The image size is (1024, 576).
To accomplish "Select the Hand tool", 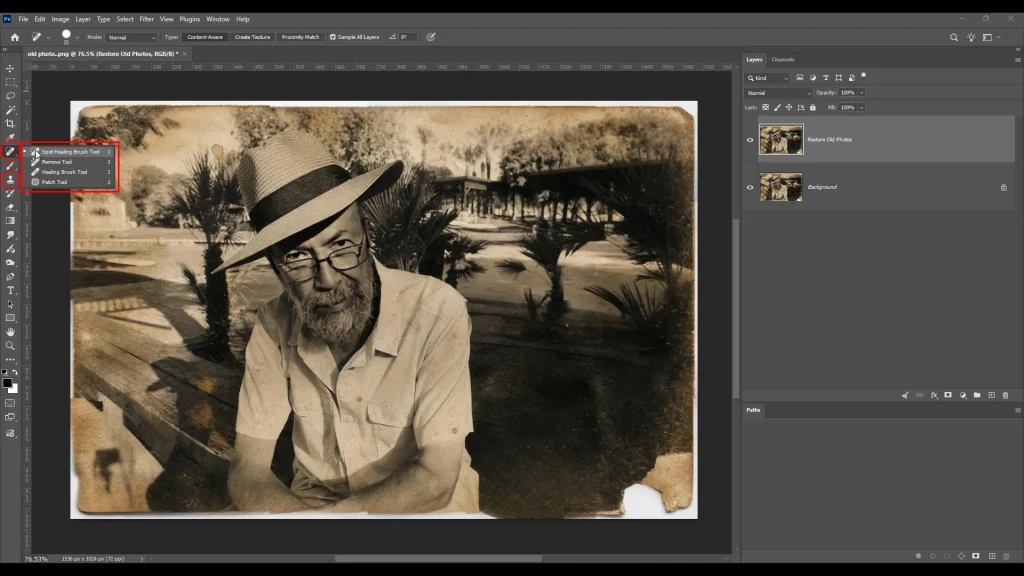I will pos(10,332).
